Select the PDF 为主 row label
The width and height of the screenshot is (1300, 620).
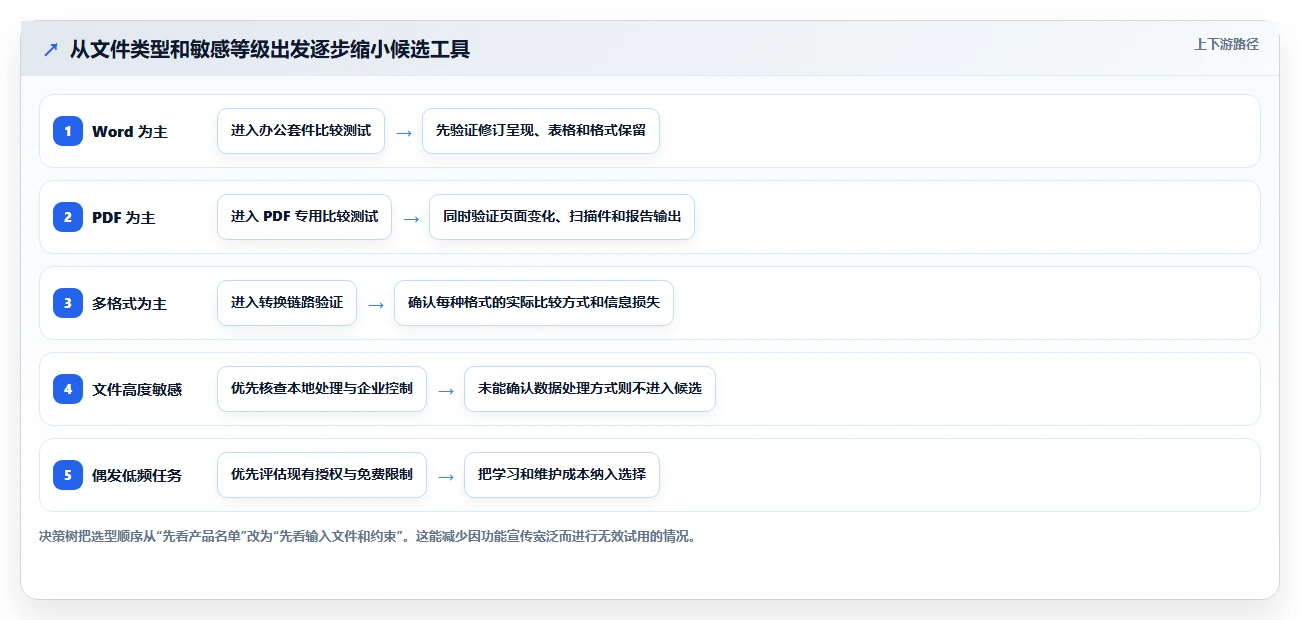click(x=124, y=217)
